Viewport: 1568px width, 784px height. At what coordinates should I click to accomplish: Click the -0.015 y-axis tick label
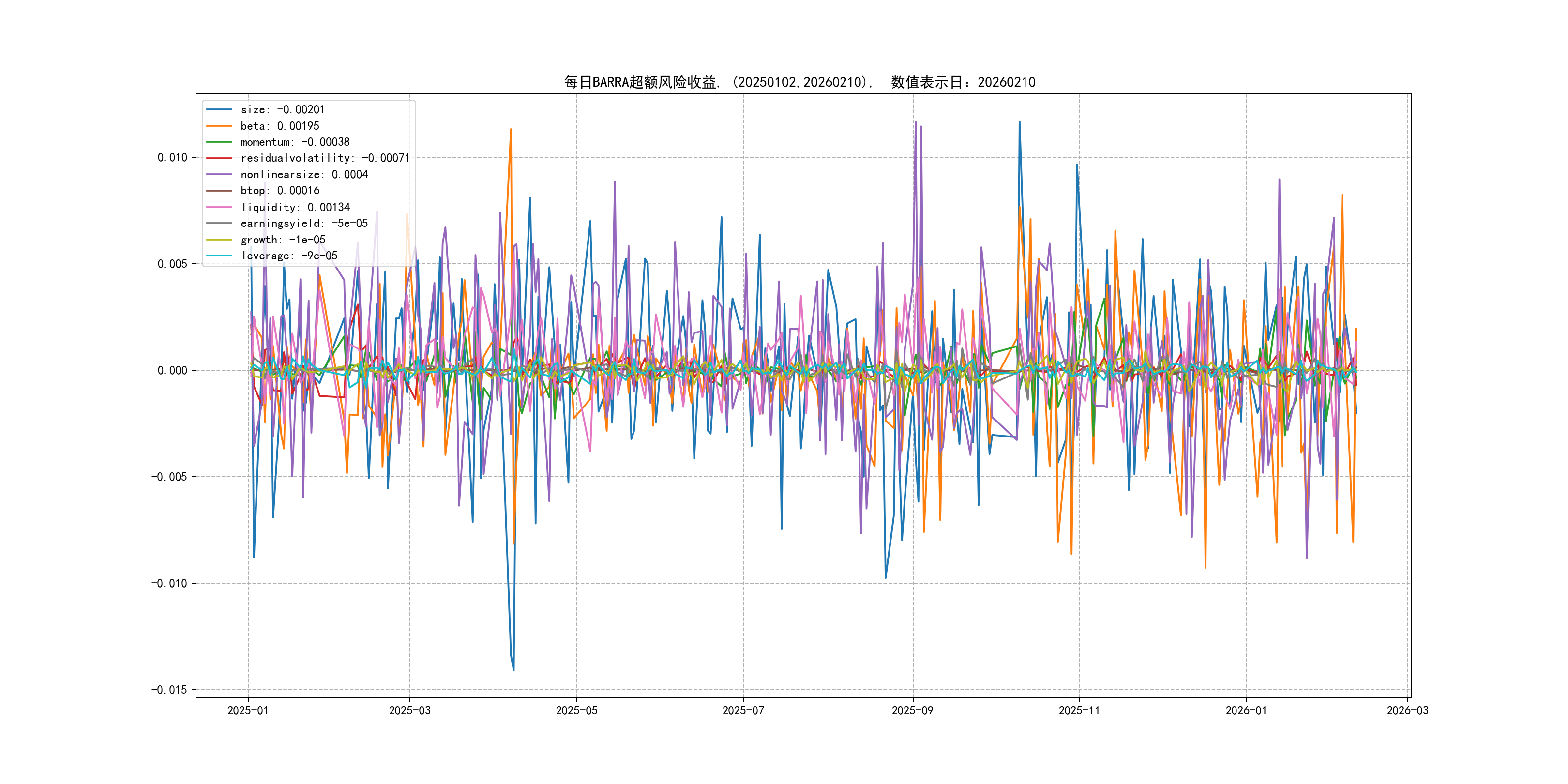tap(169, 690)
